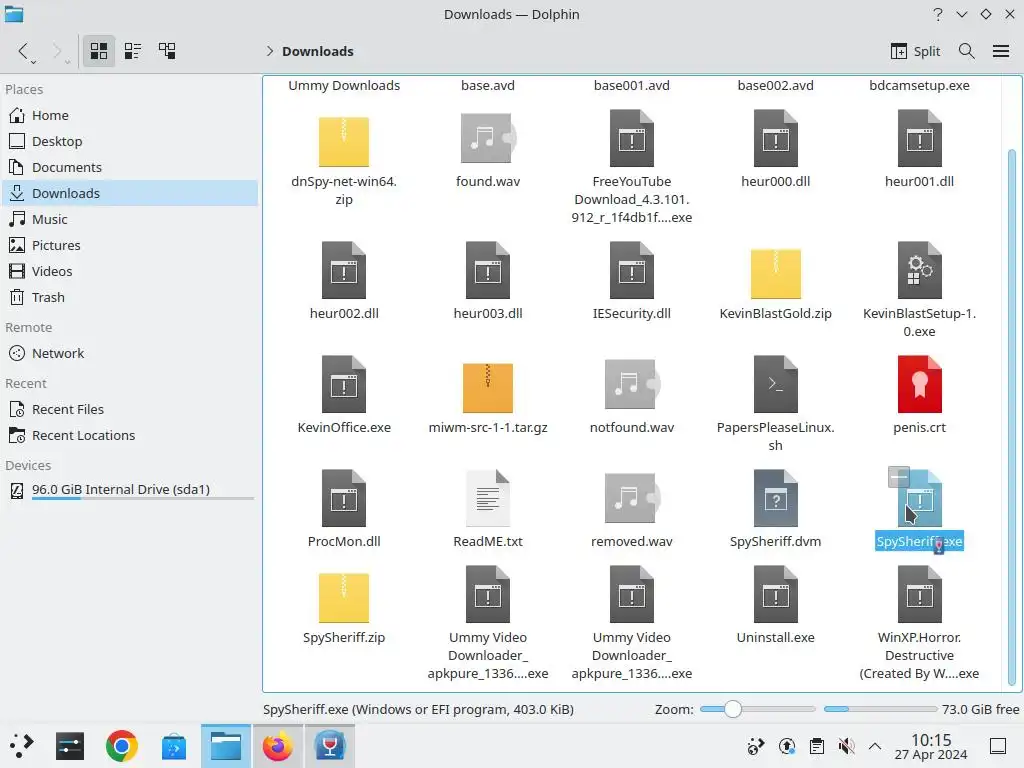This screenshot has width=1024, height=768.
Task: Select Downloads in Places panel
Action: [129, 193]
